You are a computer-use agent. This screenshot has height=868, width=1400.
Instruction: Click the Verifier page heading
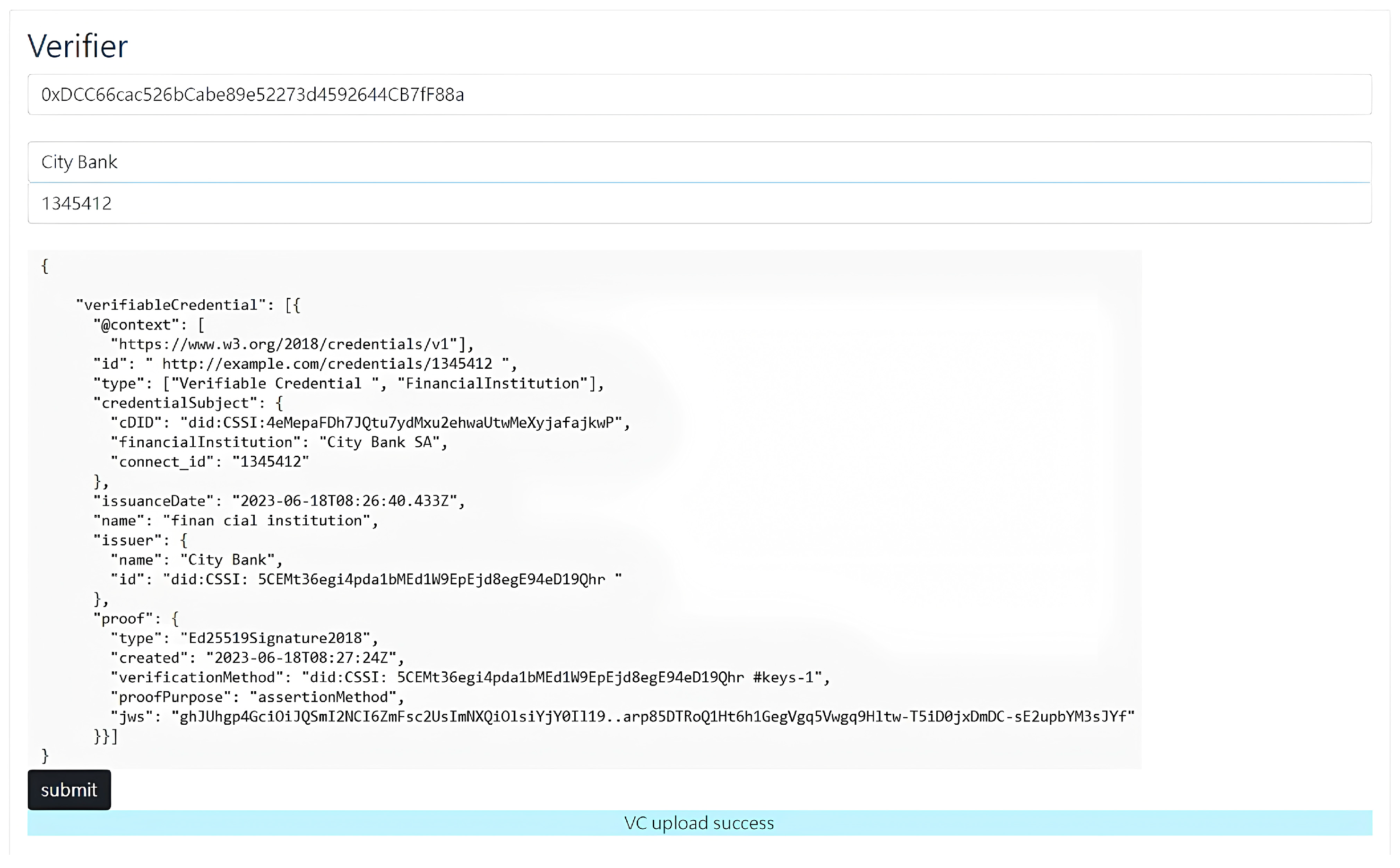(x=78, y=46)
